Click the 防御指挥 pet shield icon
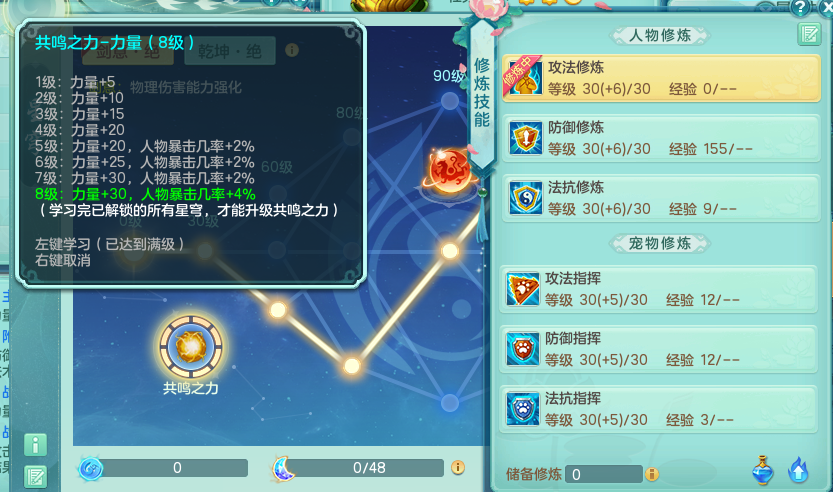Viewport: 833px width, 492px height. click(x=523, y=349)
